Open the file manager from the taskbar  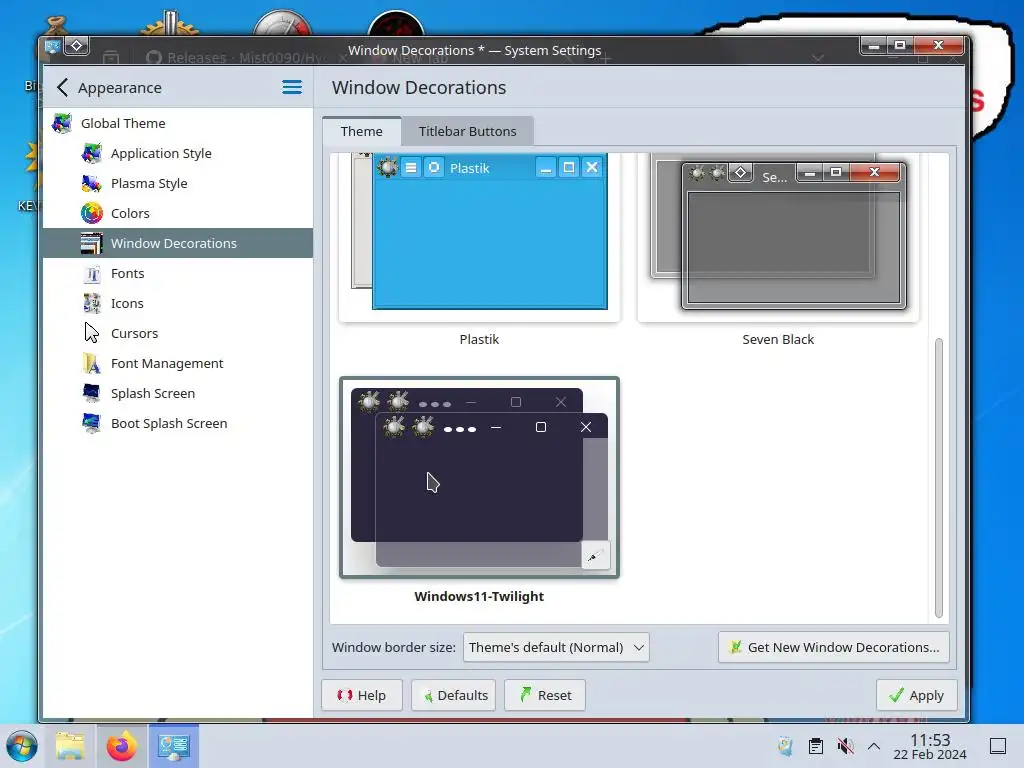70,746
